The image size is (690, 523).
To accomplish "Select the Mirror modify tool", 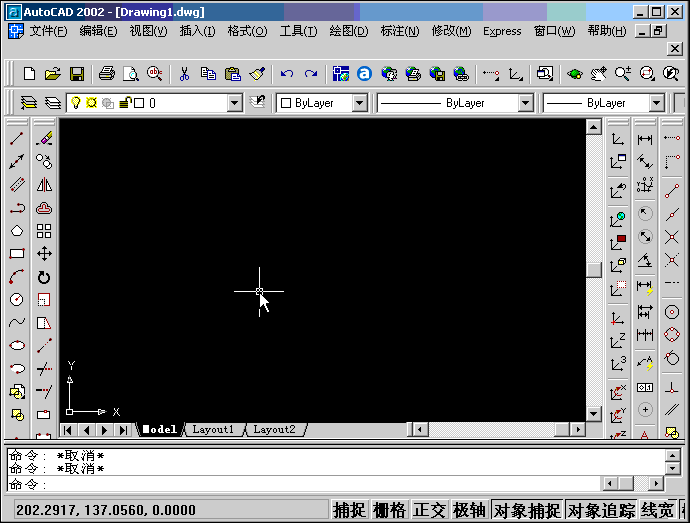I will coord(44,184).
